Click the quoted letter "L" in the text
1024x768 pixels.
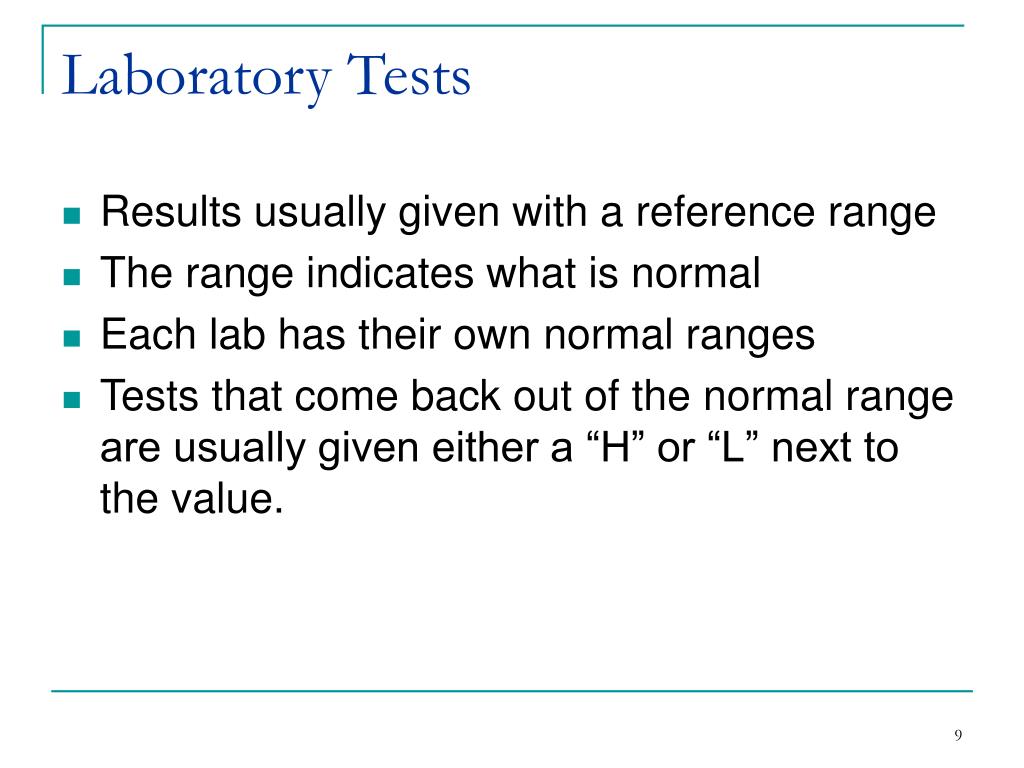point(733,448)
